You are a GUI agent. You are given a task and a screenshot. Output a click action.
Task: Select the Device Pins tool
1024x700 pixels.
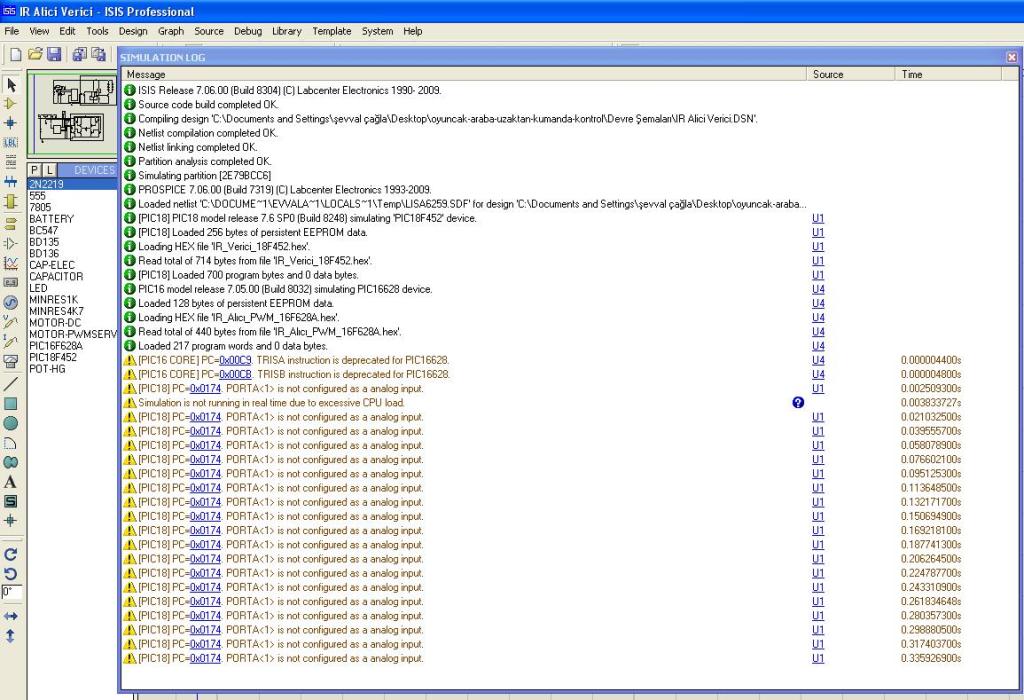(10, 244)
